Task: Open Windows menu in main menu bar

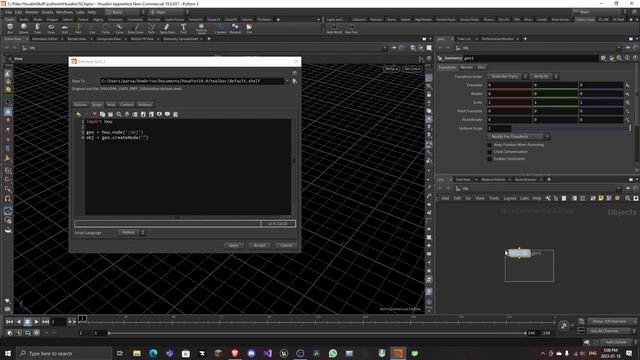Action: click(64, 12)
